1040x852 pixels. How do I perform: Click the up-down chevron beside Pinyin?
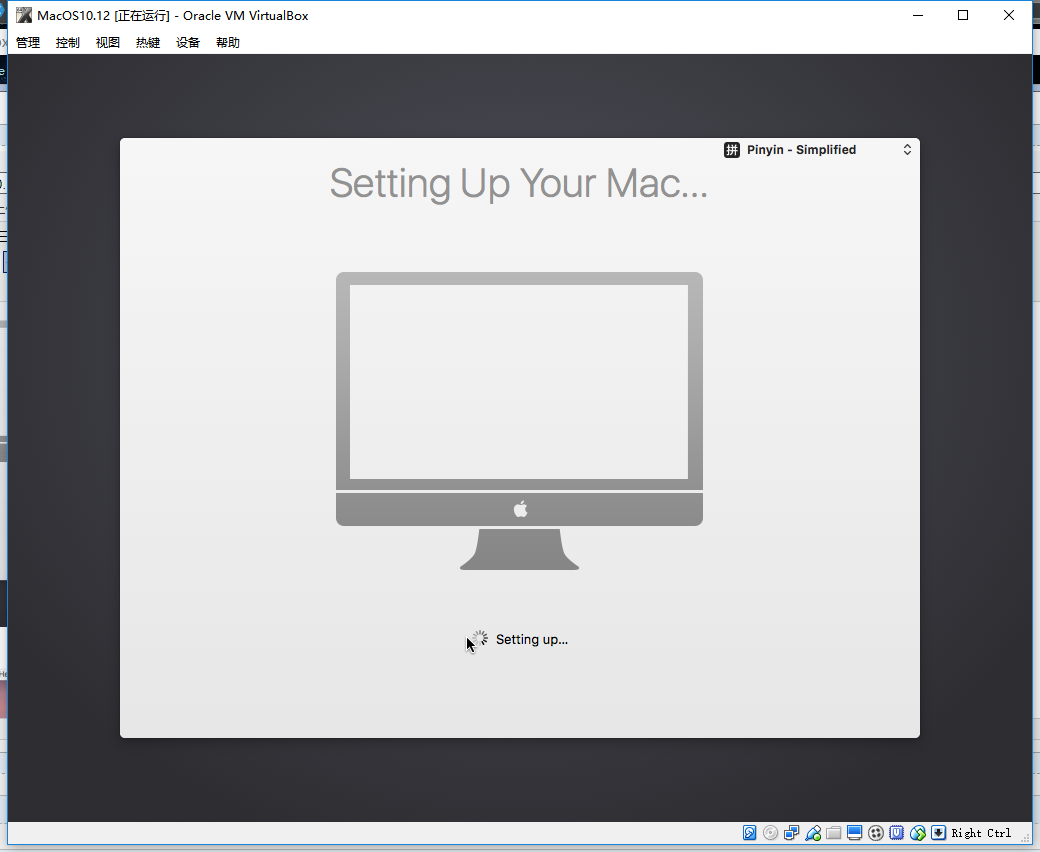tap(907, 150)
